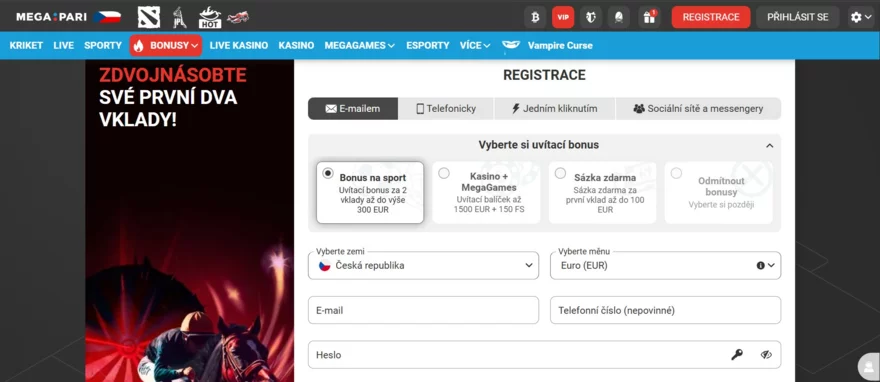Image resolution: width=880 pixels, height=382 pixels.
Task: Go to Live section
Action: [63, 45]
